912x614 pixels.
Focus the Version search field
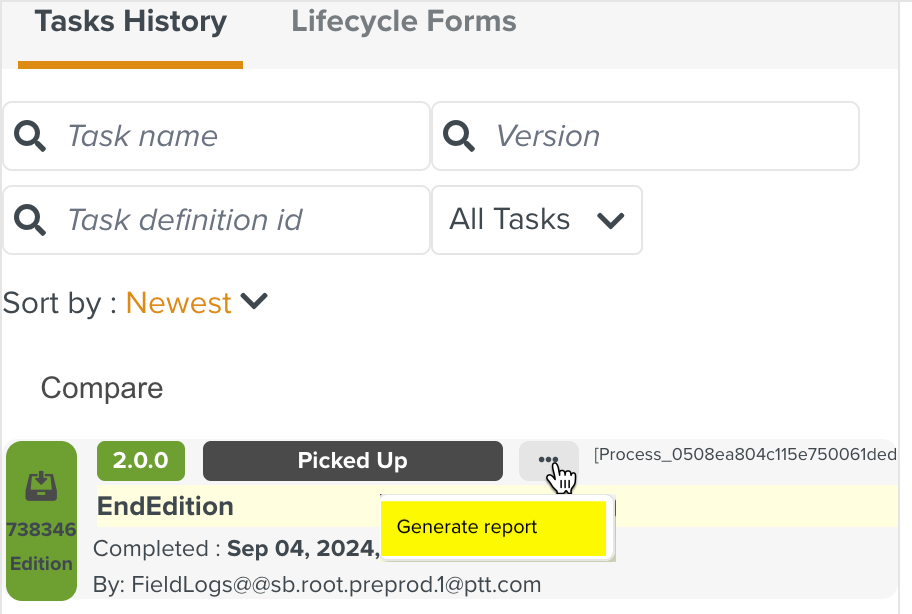[670, 136]
